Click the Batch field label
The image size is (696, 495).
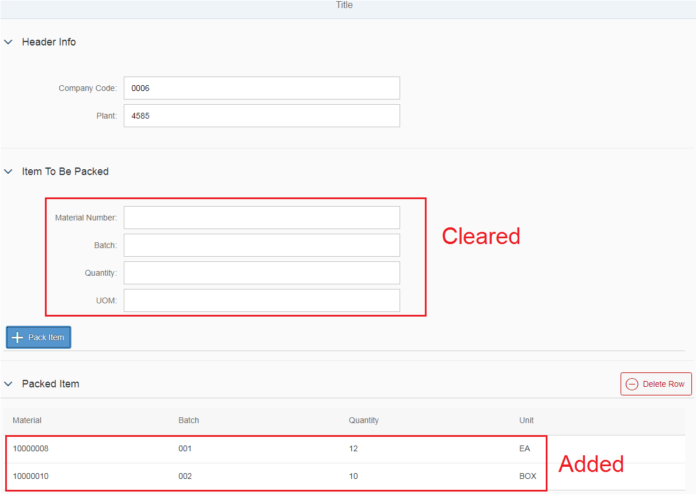tap(106, 245)
